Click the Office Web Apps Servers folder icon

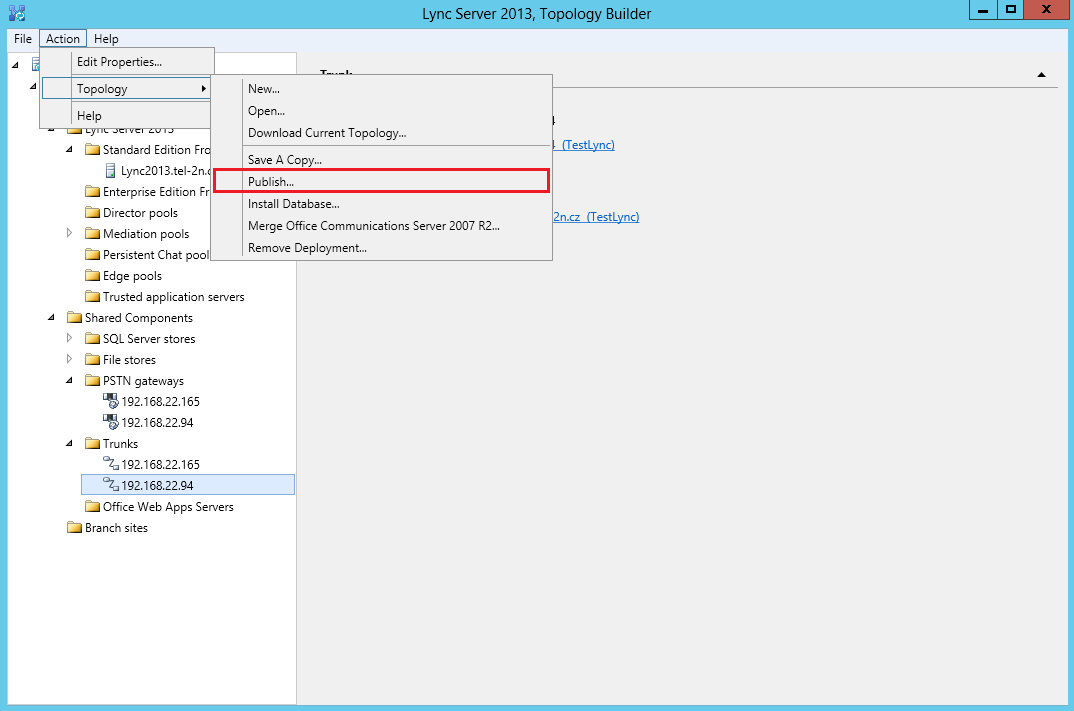tap(92, 506)
